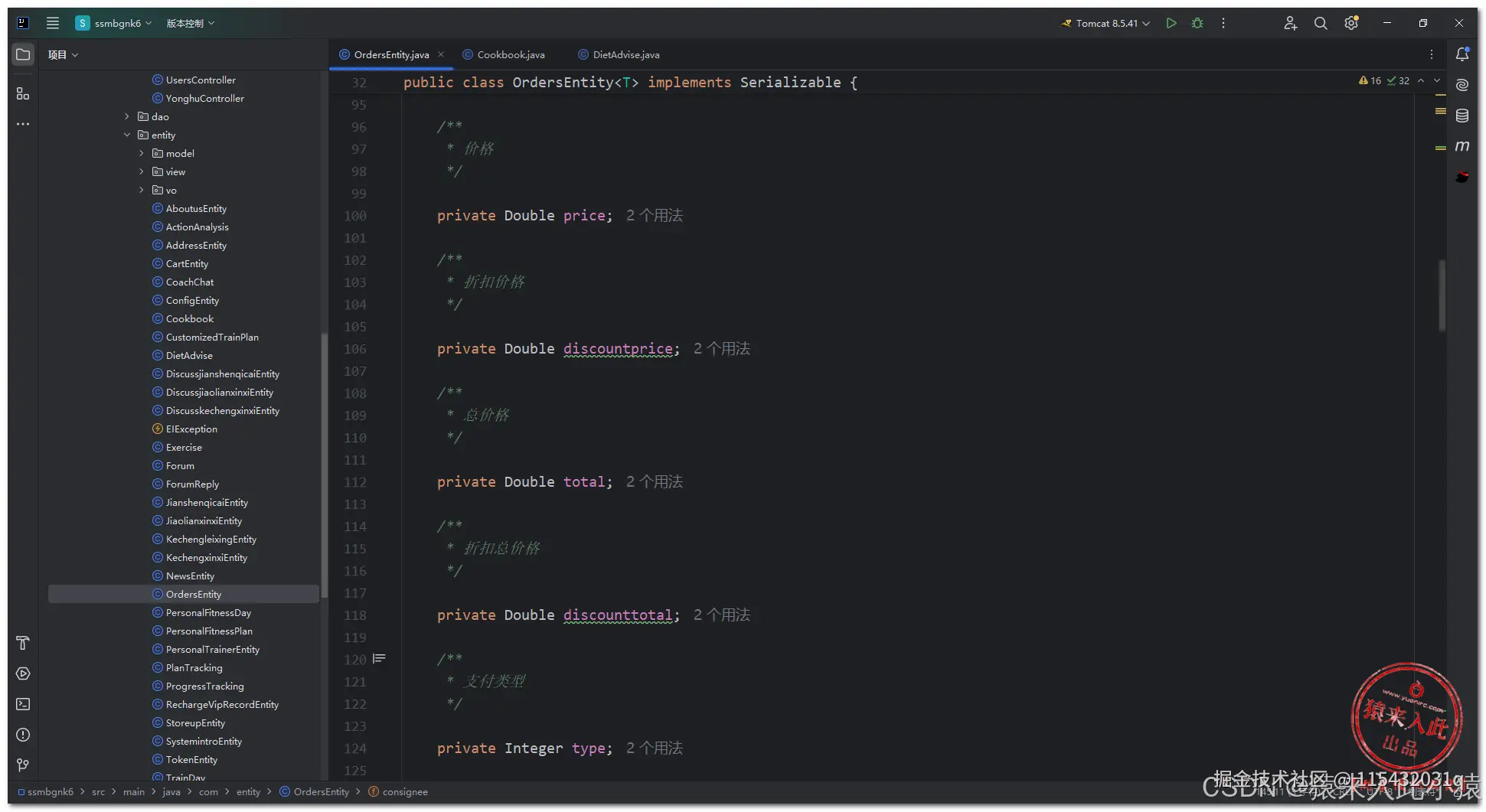Toggle the Project tool window folder icon
1486x812 pixels.
point(23,54)
